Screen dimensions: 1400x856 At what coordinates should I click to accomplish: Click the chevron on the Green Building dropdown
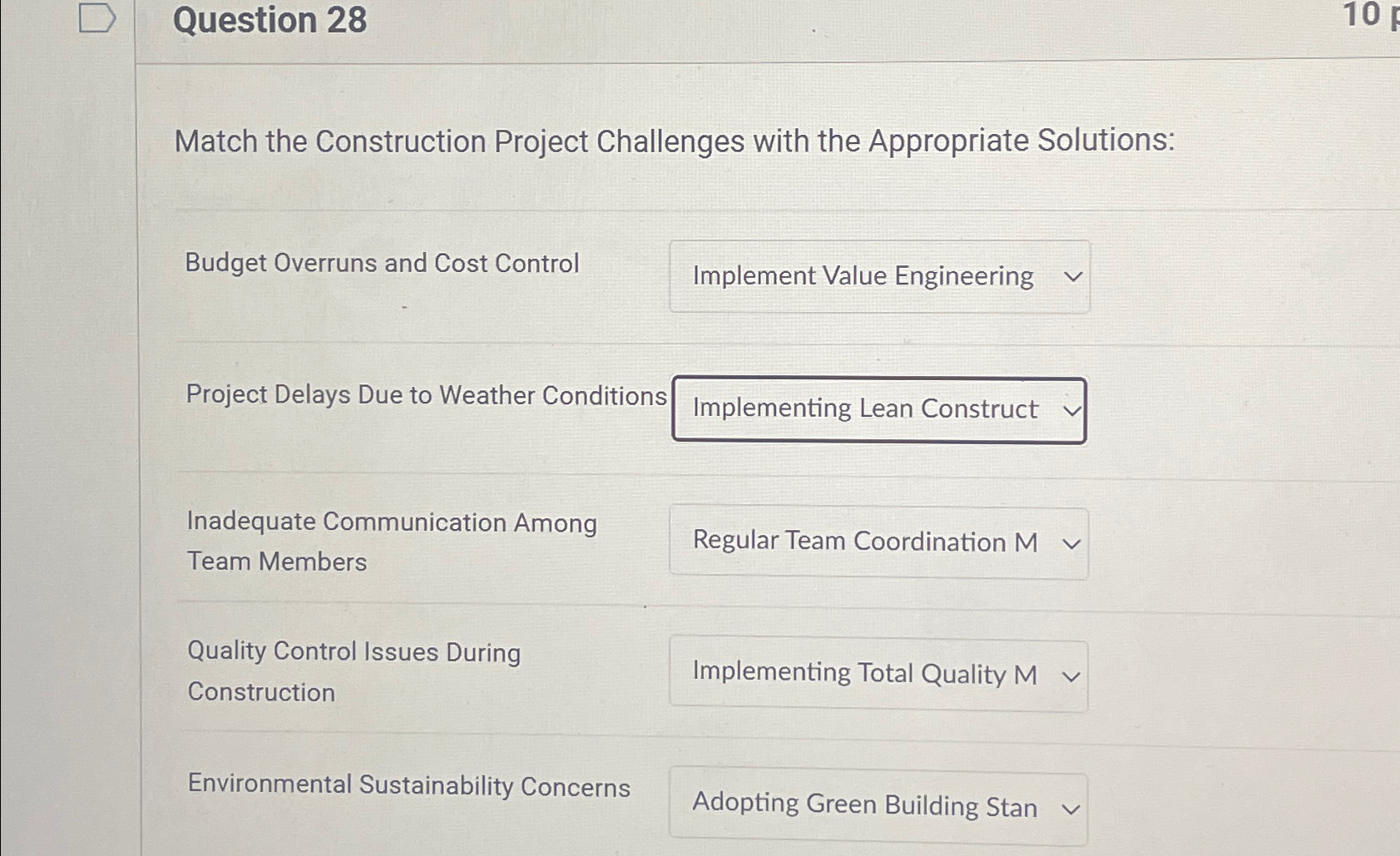[1071, 808]
